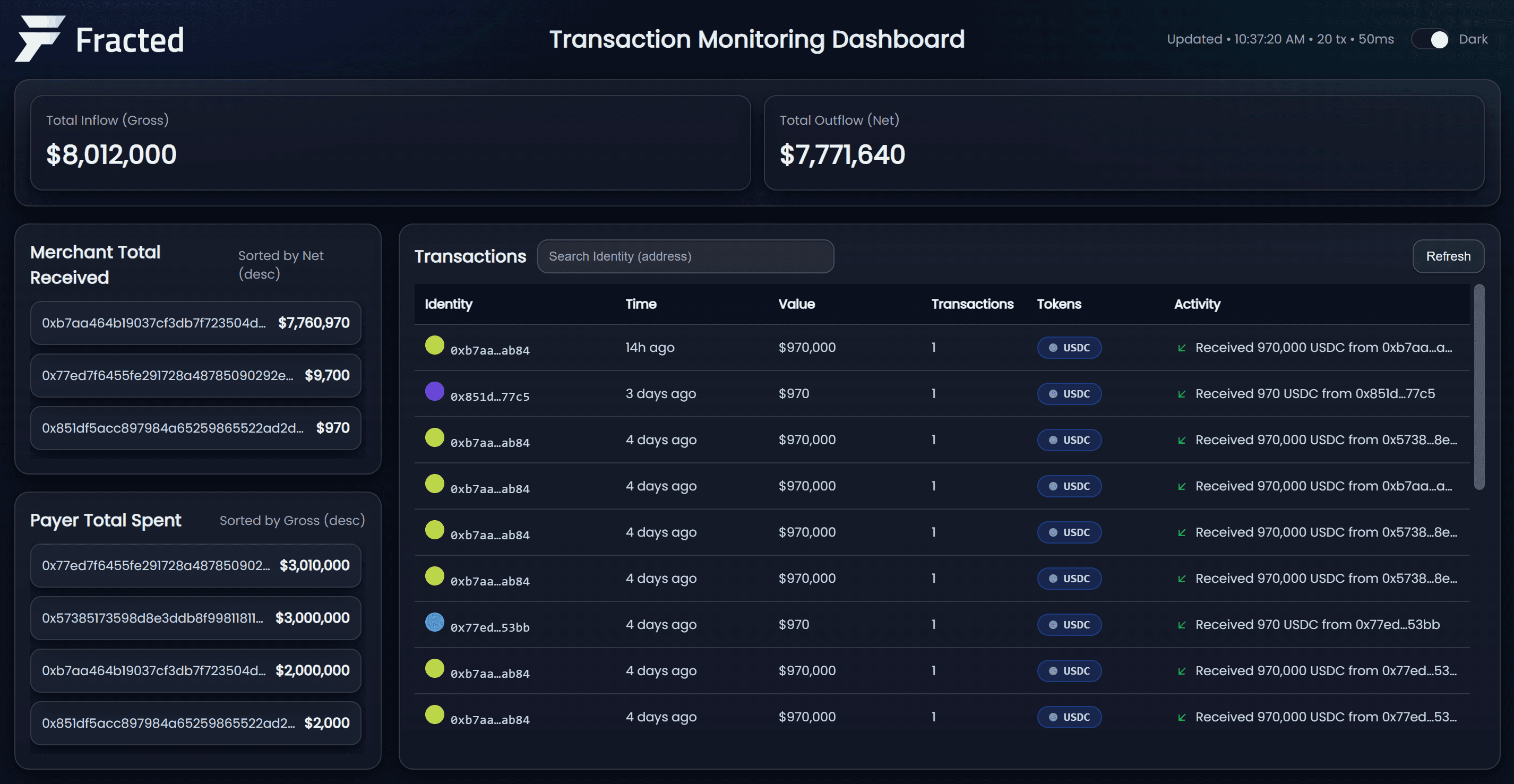The width and height of the screenshot is (1514, 784).
Task: Click received arrow icon beside 'Received 970 USDC from 0x851d…77c5'
Action: click(x=1182, y=394)
